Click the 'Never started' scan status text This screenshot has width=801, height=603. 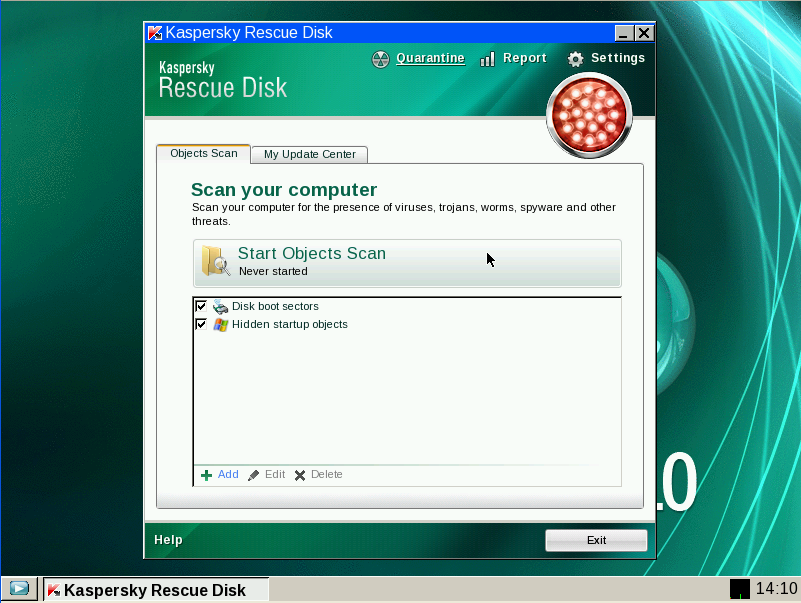point(273,271)
